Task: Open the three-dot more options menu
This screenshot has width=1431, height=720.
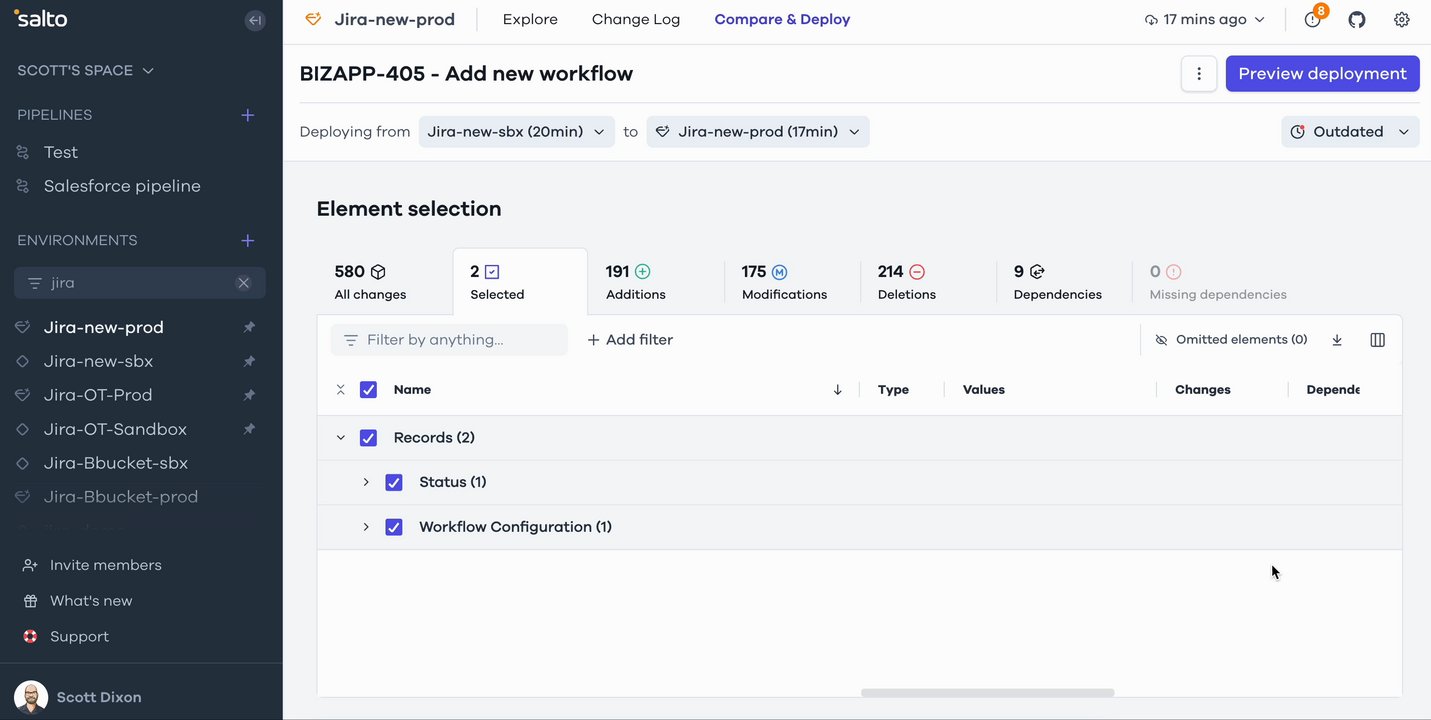Action: 1199,74
